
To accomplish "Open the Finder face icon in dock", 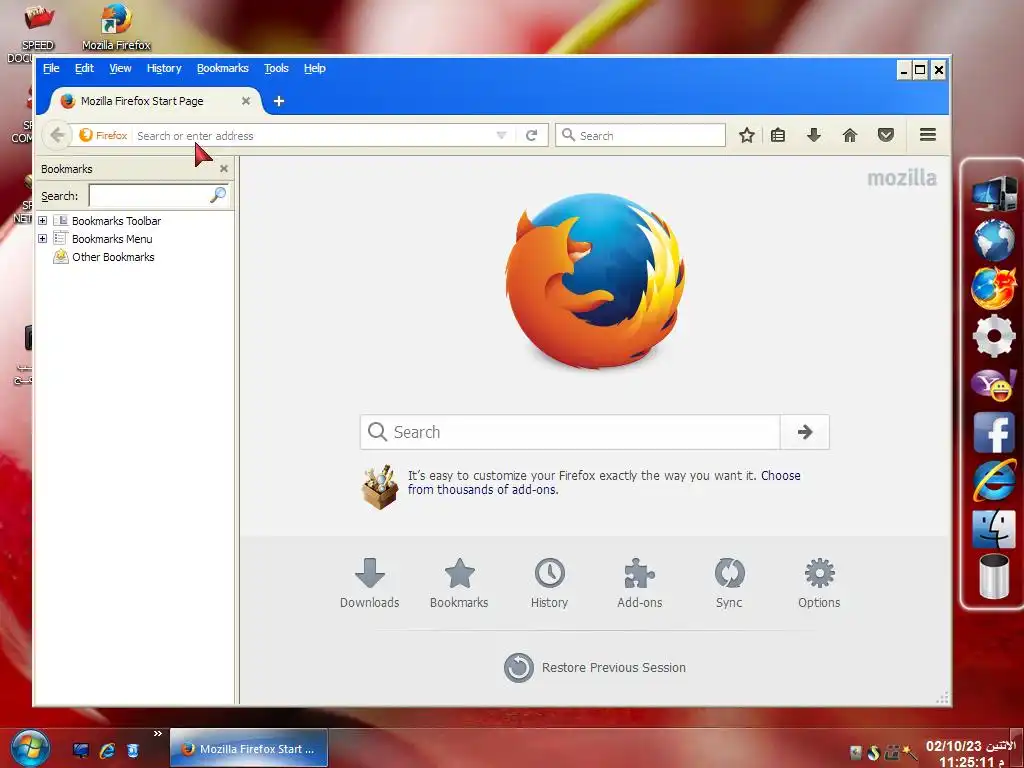I will pyautogui.click(x=993, y=528).
